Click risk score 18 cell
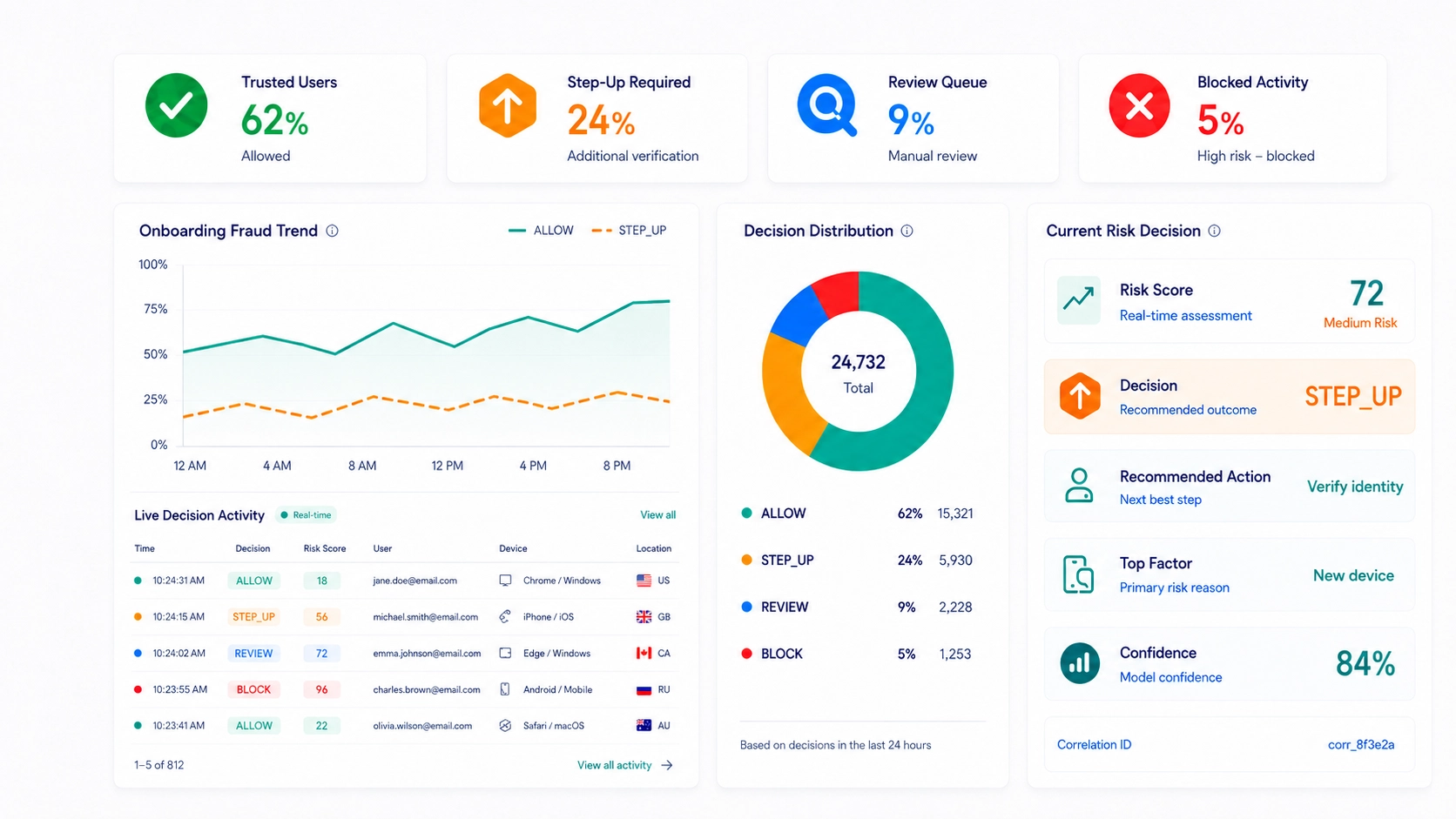Screen dimensions: 1456x819 click(321, 581)
